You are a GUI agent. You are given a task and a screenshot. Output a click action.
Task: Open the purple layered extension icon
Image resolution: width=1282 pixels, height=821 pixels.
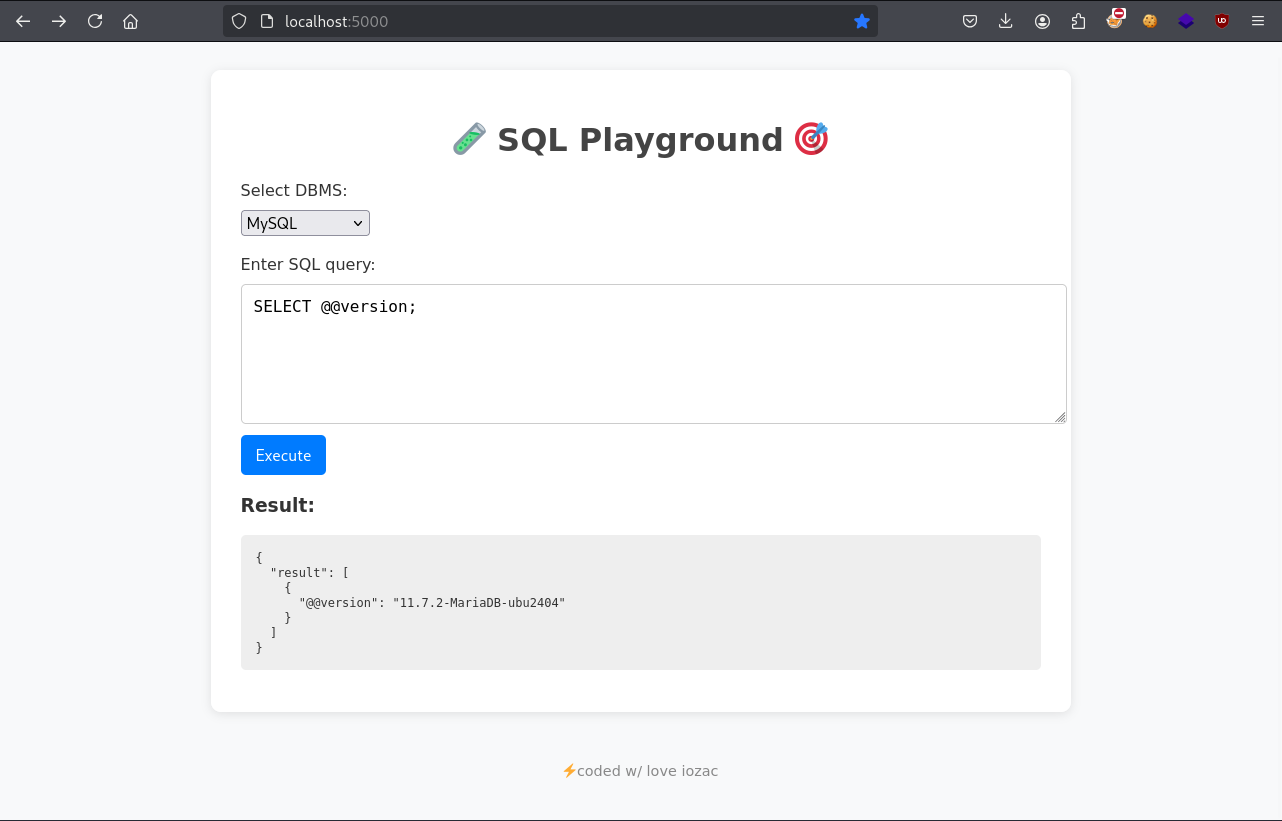click(1186, 21)
